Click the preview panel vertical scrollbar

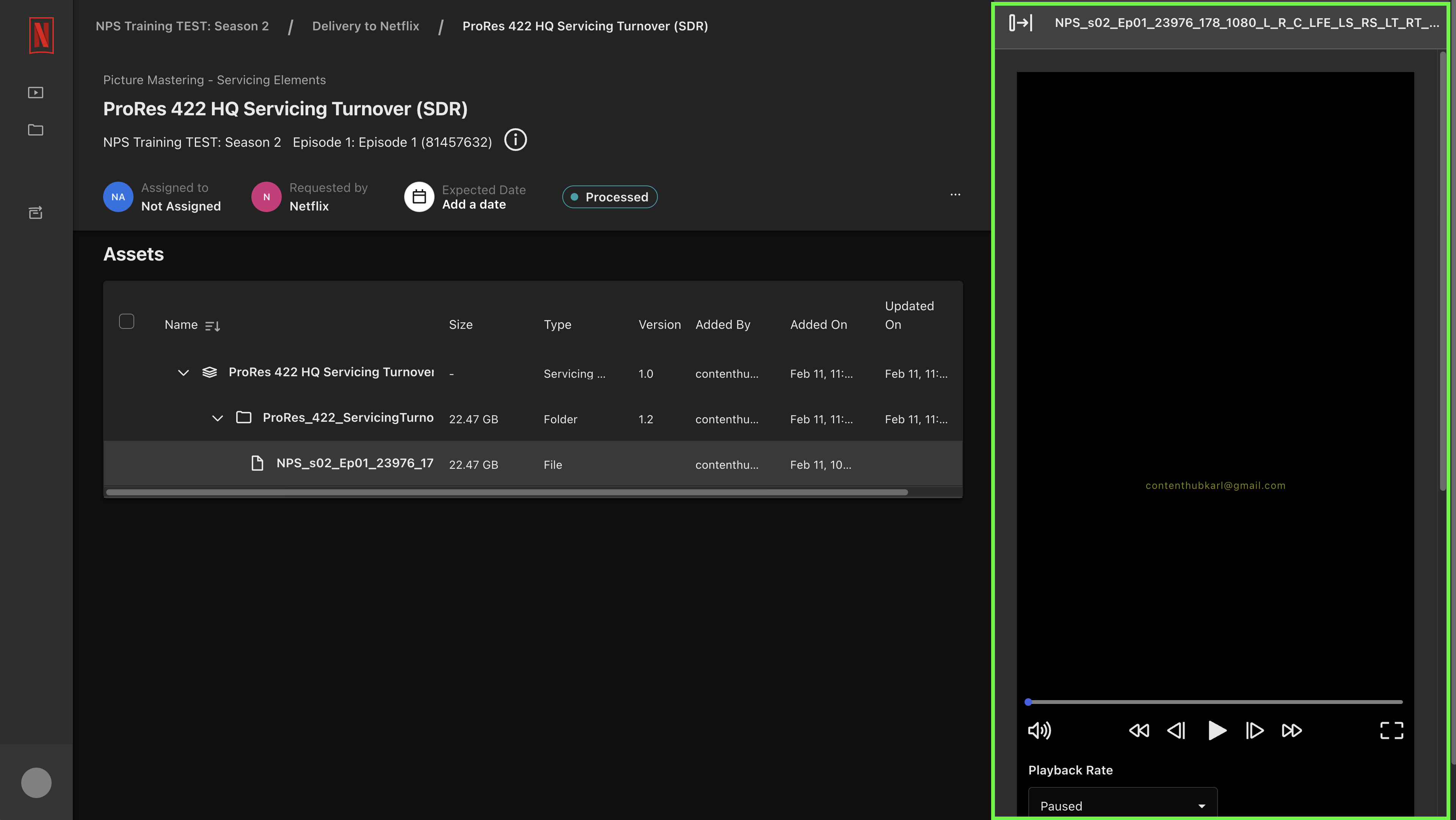[x=1443, y=272]
